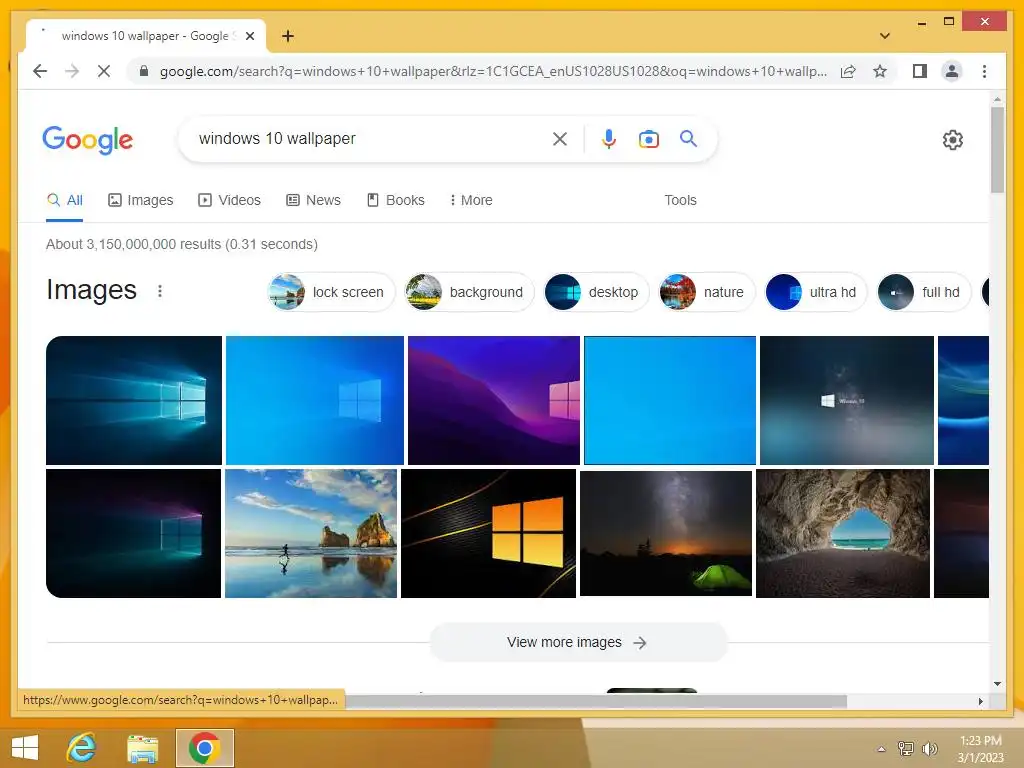Switch to the Books tab
Viewport: 1024px width, 768px height.
(396, 200)
